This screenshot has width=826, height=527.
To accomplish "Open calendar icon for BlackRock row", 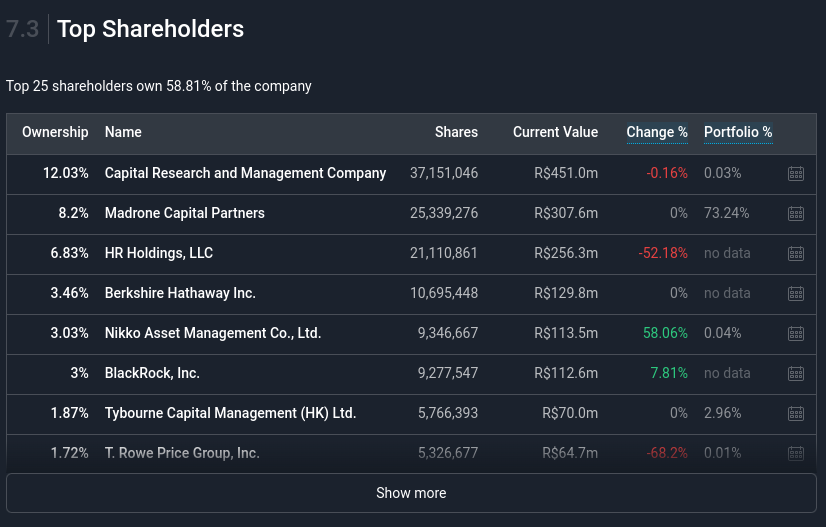I will [x=795, y=374].
